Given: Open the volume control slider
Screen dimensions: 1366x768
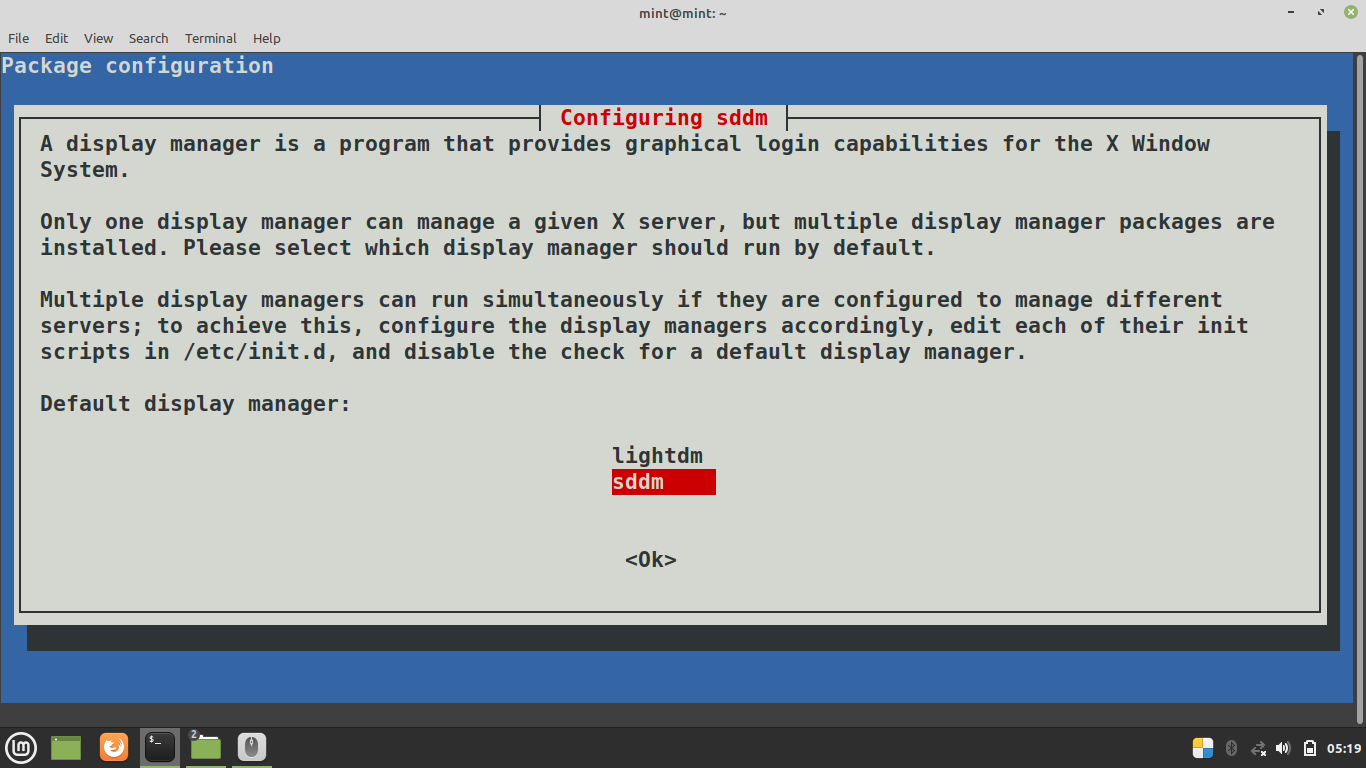Looking at the screenshot, I should [1282, 747].
